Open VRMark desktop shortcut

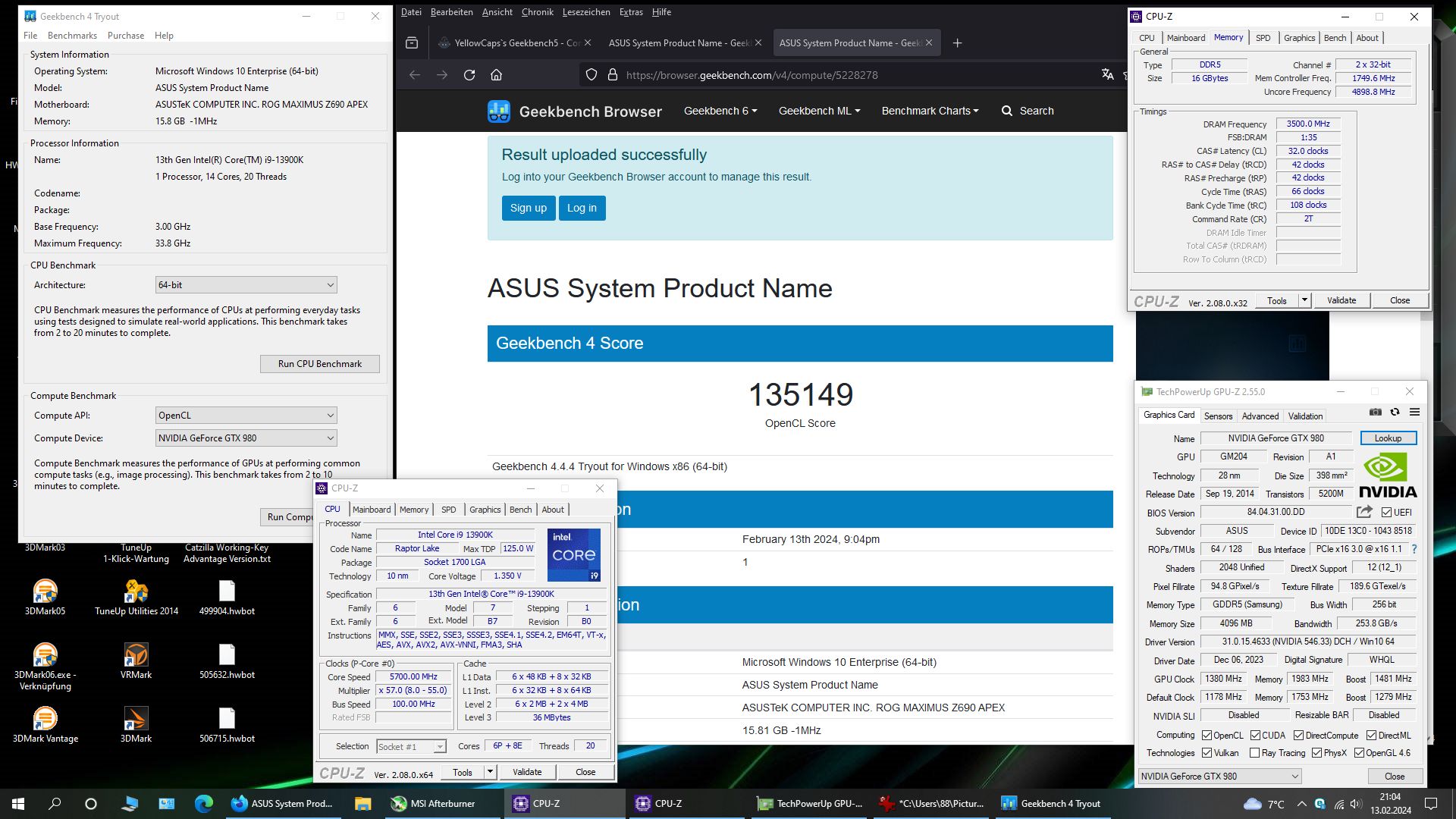tap(136, 661)
